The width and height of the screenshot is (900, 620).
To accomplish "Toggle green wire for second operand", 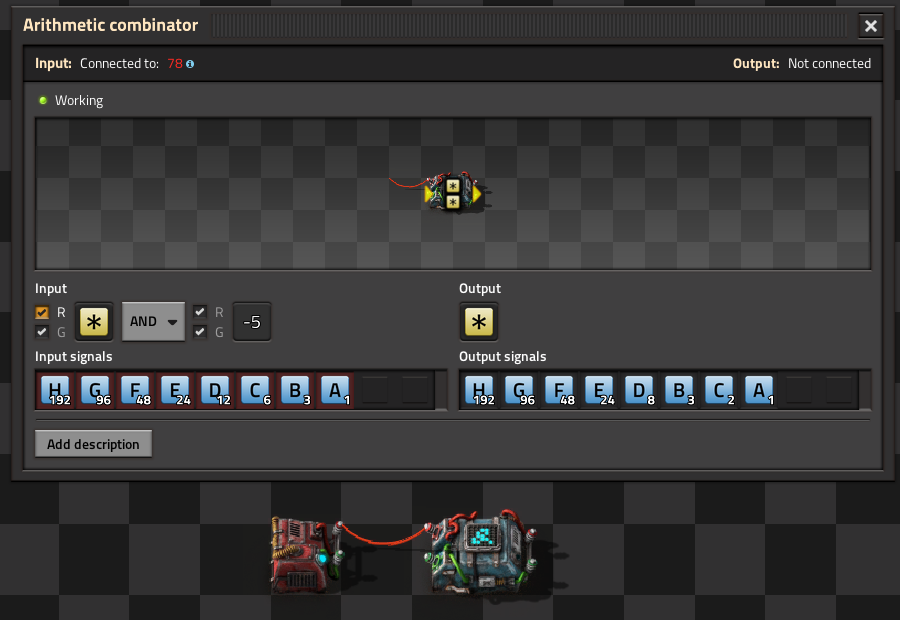I will pyautogui.click(x=200, y=332).
